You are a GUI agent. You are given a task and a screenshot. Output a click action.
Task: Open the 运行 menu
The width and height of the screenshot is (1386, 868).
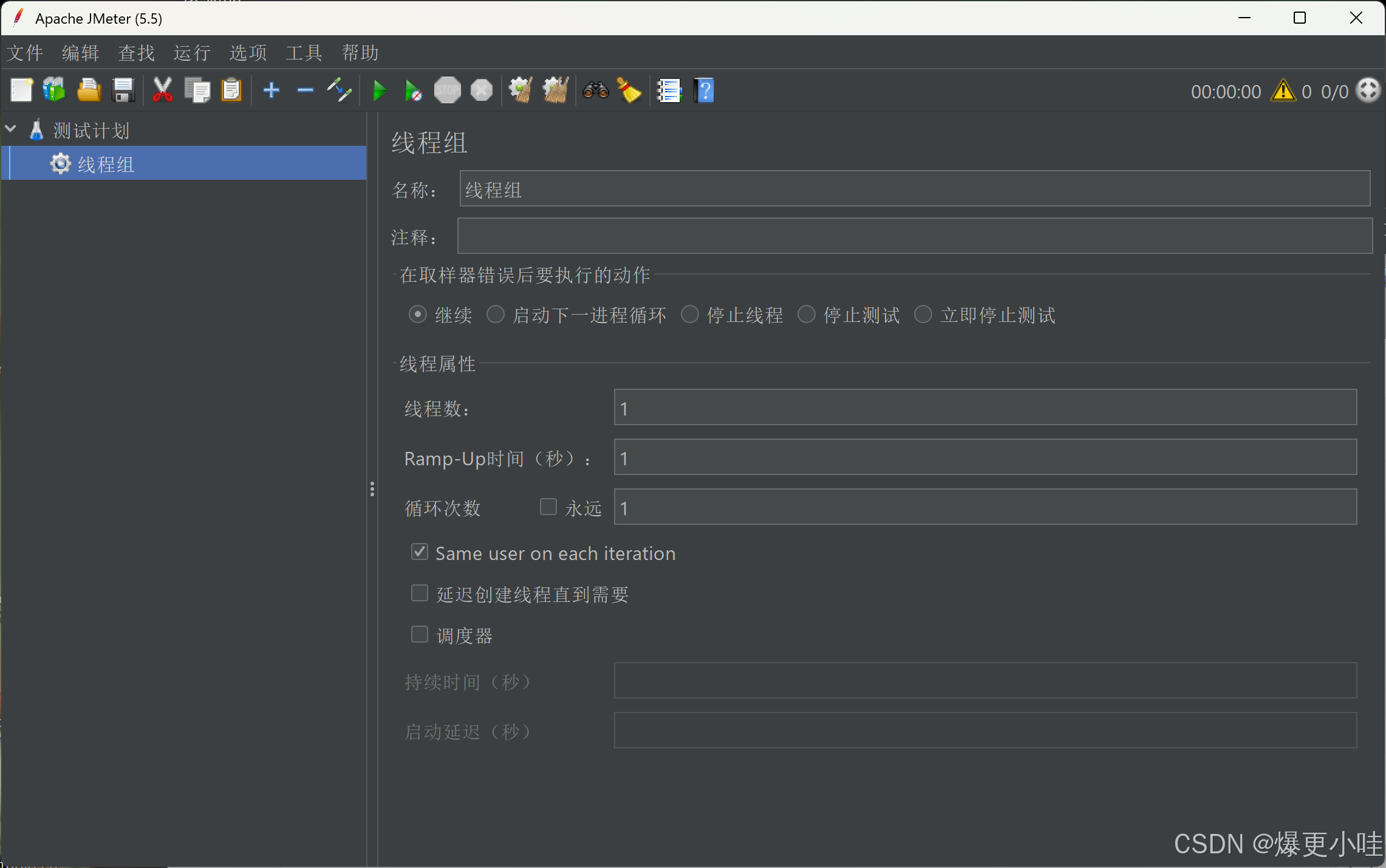pyautogui.click(x=192, y=53)
